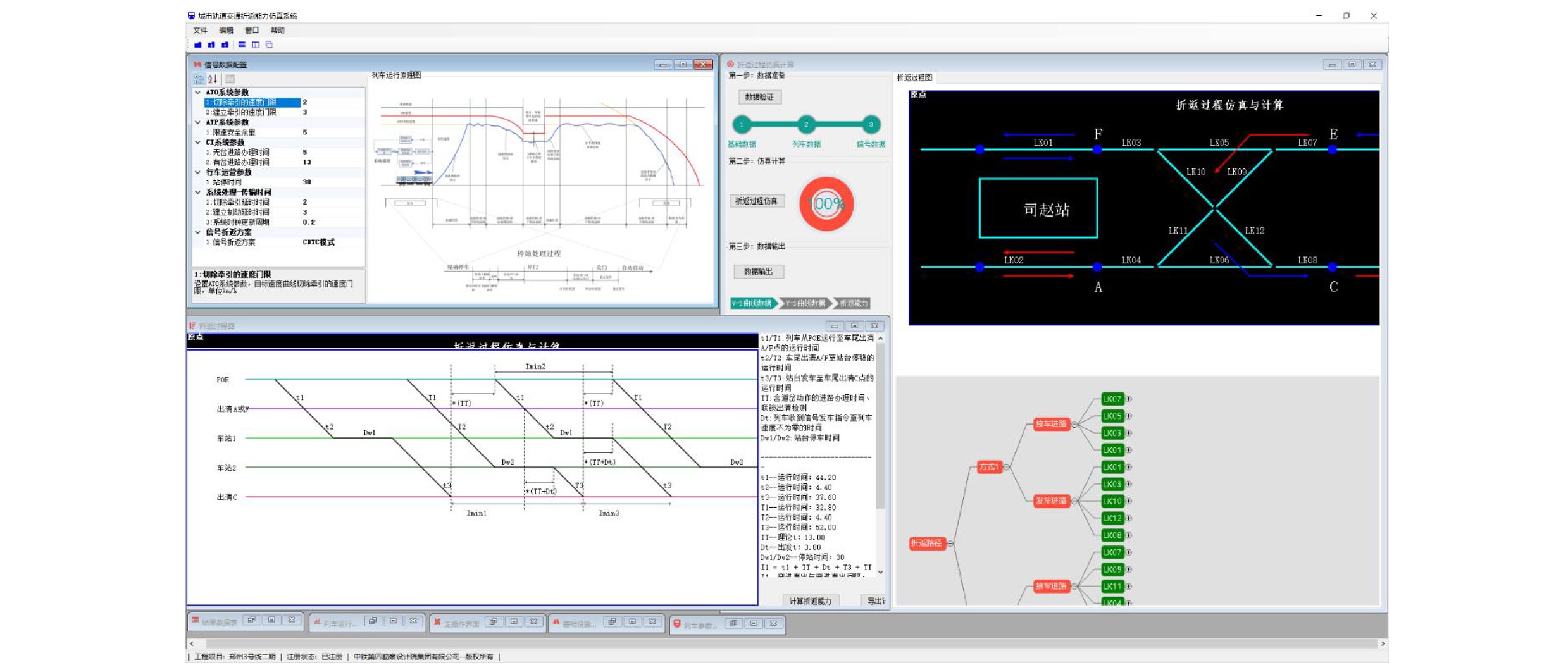The height and width of the screenshot is (668, 1568).
Task: Expand the LK09 node plus icon
Action: click(x=1129, y=570)
